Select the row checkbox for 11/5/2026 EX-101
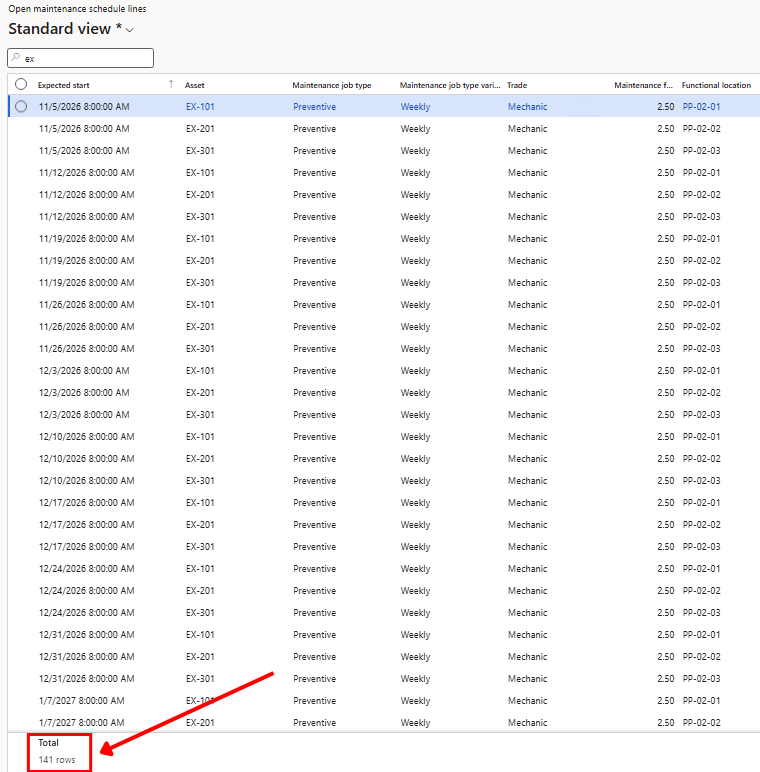The image size is (760, 772). pyautogui.click(x=21, y=106)
